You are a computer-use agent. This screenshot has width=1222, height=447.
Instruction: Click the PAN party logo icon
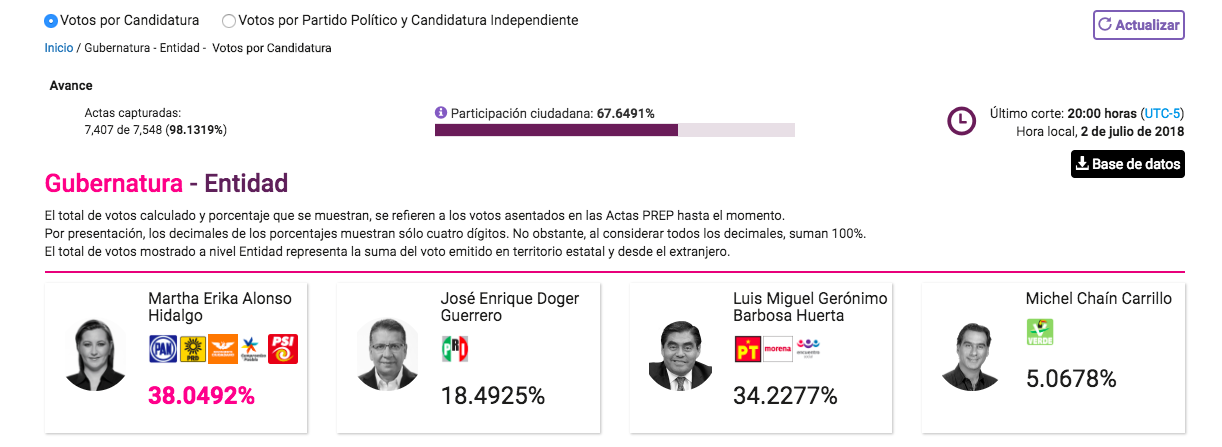(162, 348)
